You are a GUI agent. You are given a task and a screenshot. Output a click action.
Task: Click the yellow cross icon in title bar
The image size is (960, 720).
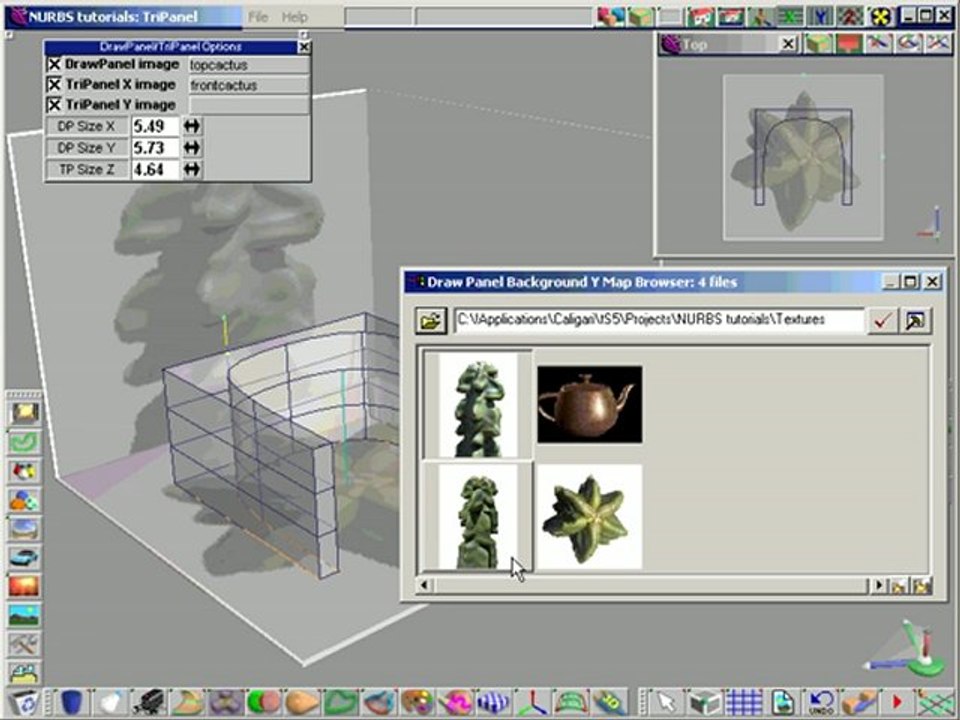pos(880,17)
